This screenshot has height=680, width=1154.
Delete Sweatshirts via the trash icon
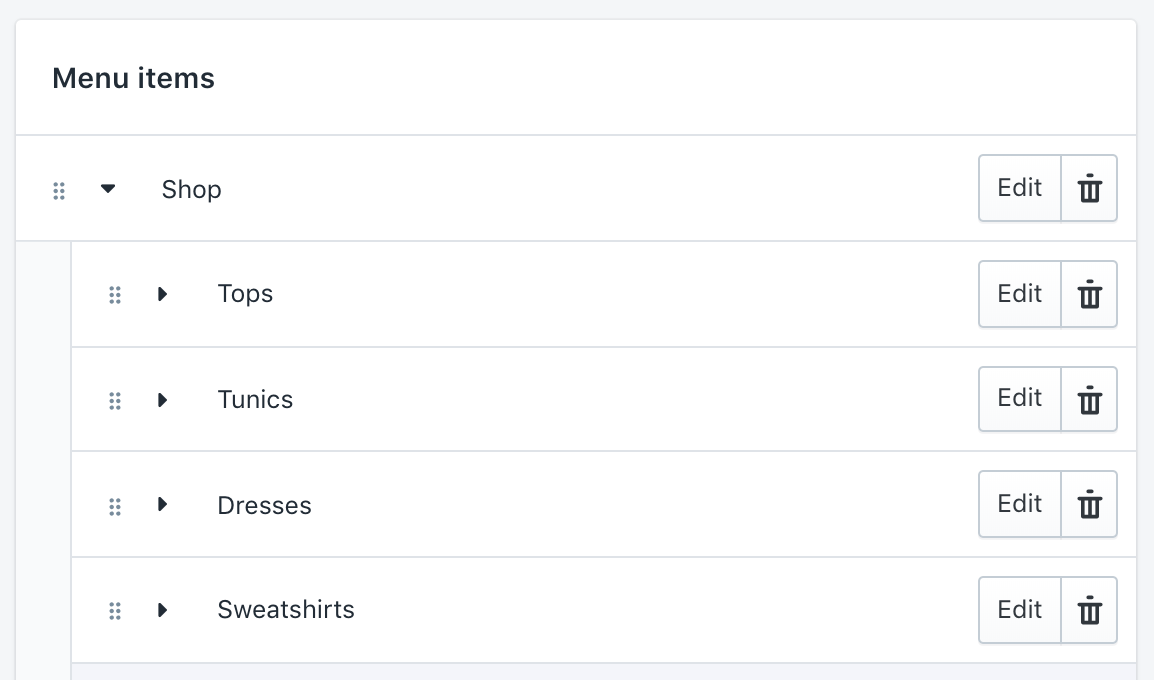[1089, 610]
